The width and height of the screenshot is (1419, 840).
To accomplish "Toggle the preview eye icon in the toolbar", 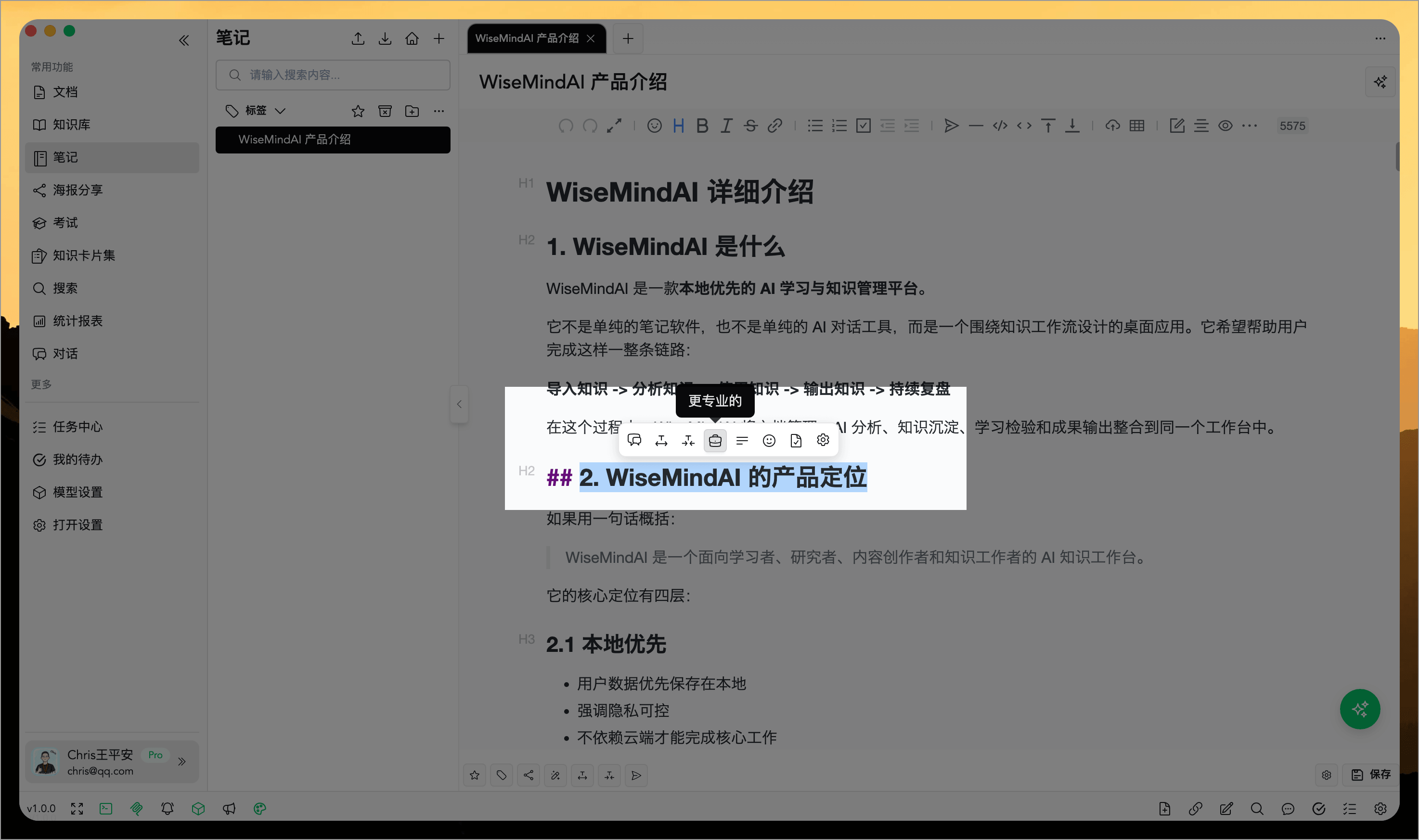I will pyautogui.click(x=1225, y=126).
